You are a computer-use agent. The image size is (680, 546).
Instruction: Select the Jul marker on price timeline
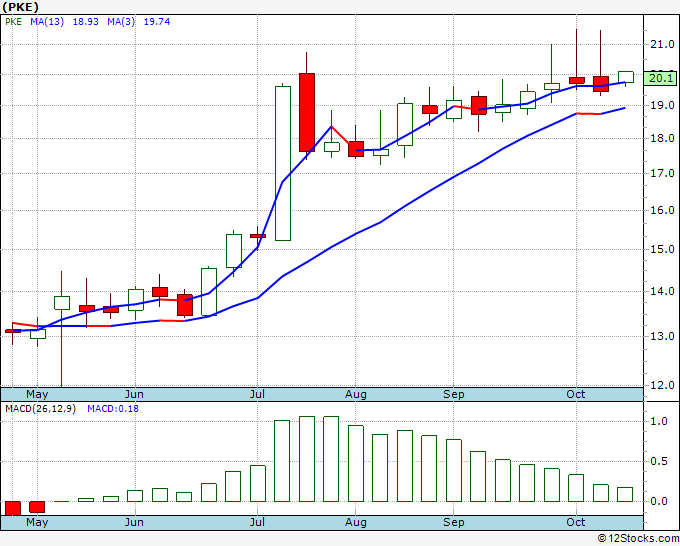(x=259, y=394)
